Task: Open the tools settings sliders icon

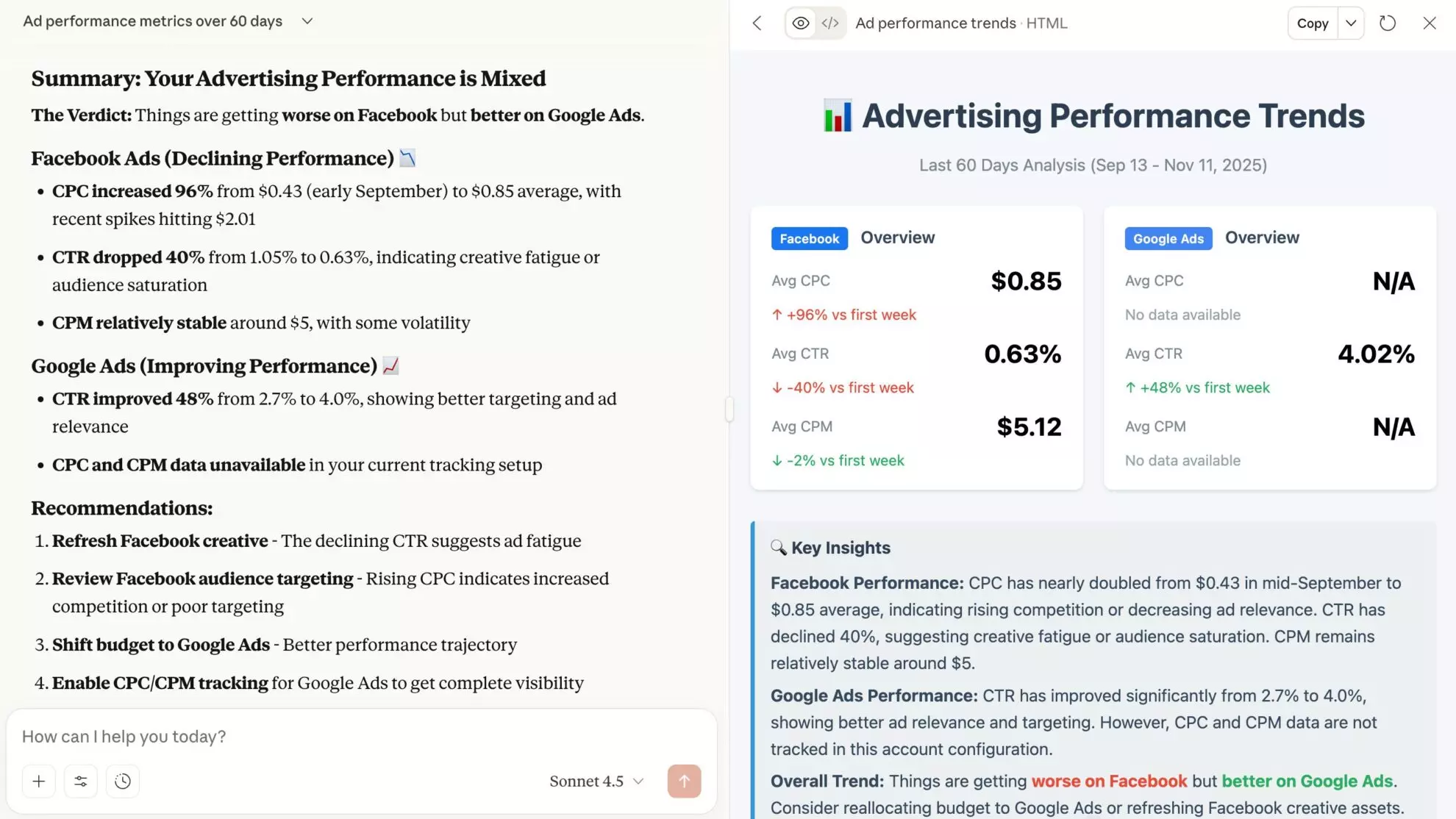Action: coord(81,781)
